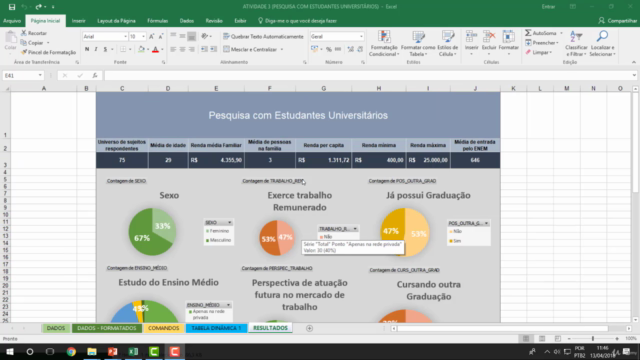
Task: Open the POS_OUTRA_G chart filter dropdown
Action: pyautogui.click(x=486, y=223)
